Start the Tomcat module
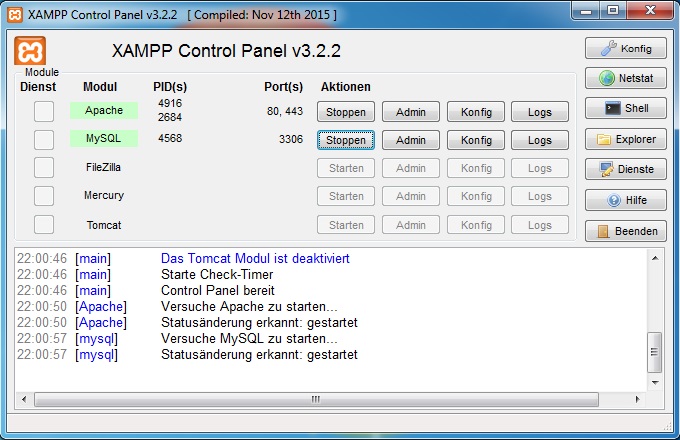 (346, 225)
